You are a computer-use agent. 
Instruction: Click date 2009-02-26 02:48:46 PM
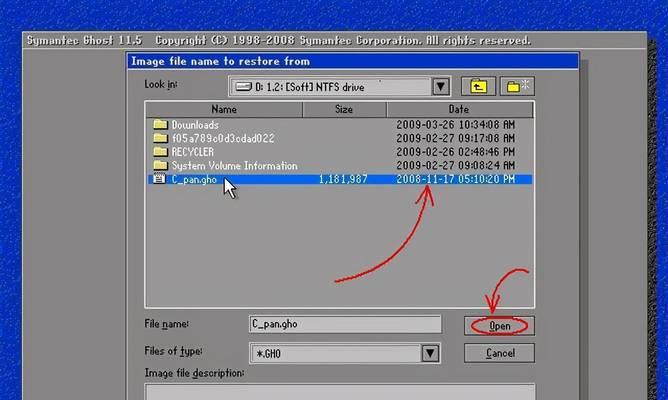point(455,152)
